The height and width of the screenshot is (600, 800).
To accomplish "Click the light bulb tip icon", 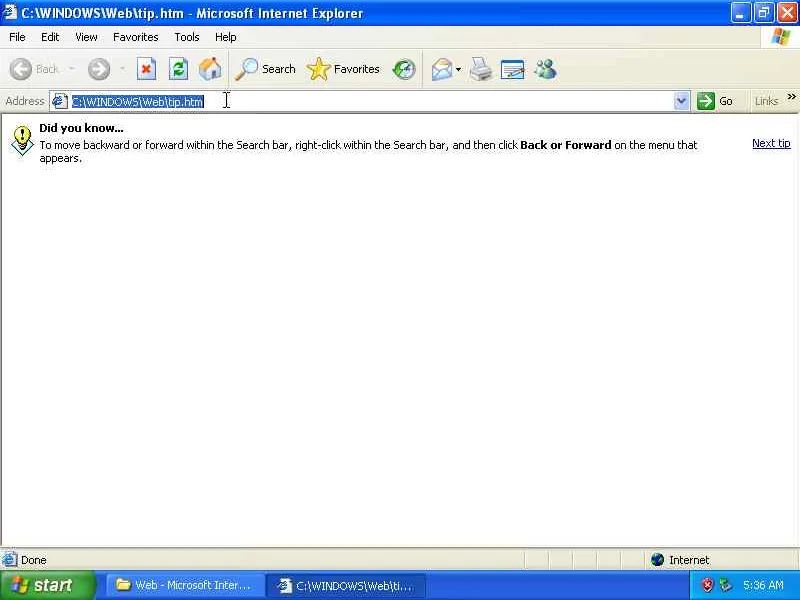I will pos(22,140).
